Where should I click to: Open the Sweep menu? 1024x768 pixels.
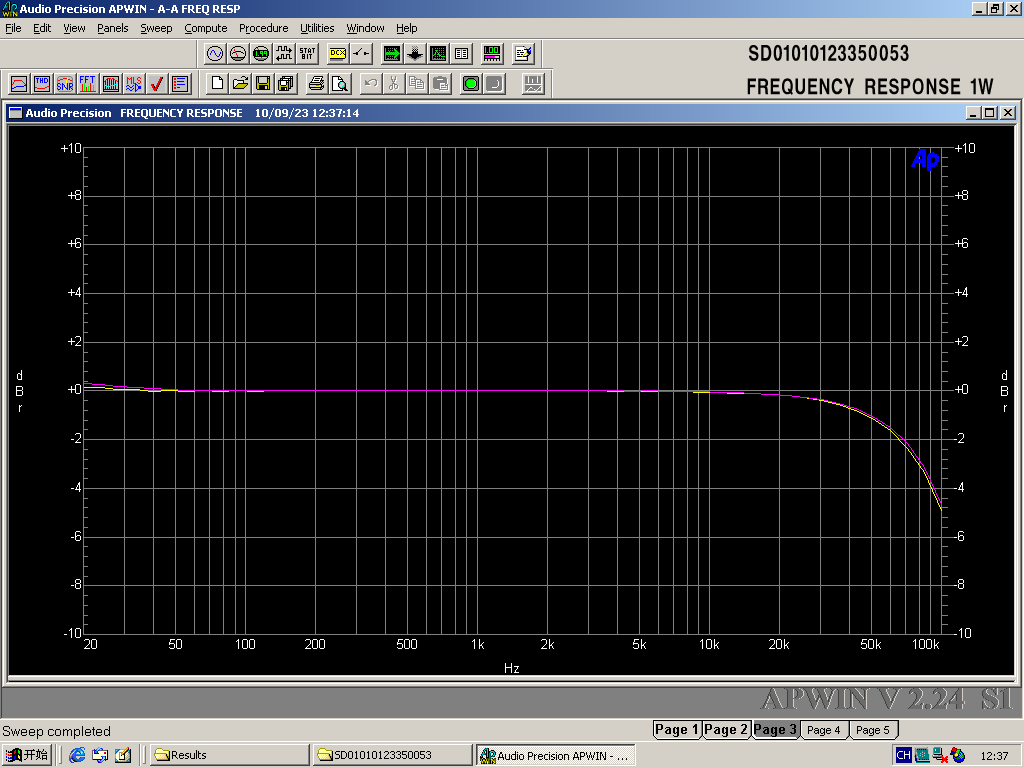click(156, 28)
